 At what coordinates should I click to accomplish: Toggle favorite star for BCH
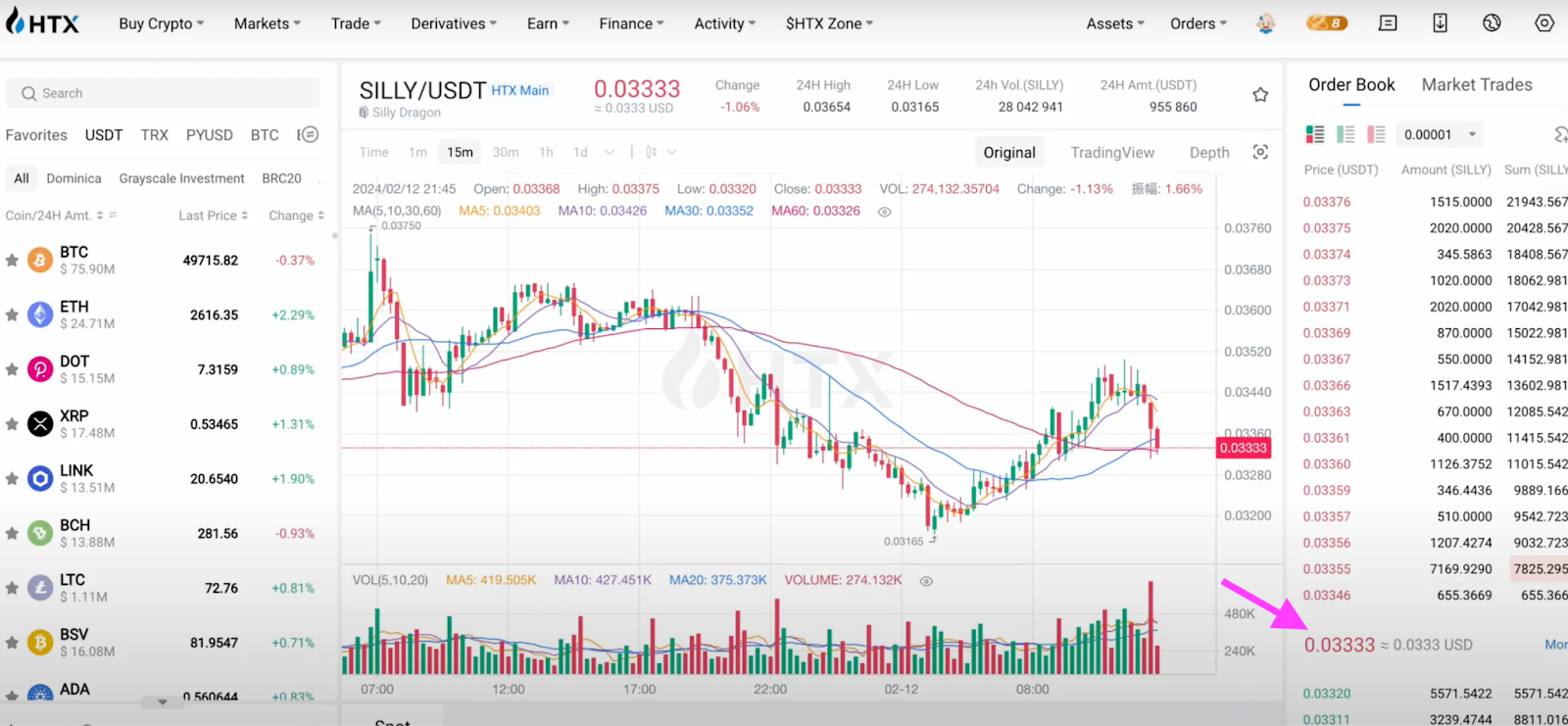click(12, 534)
